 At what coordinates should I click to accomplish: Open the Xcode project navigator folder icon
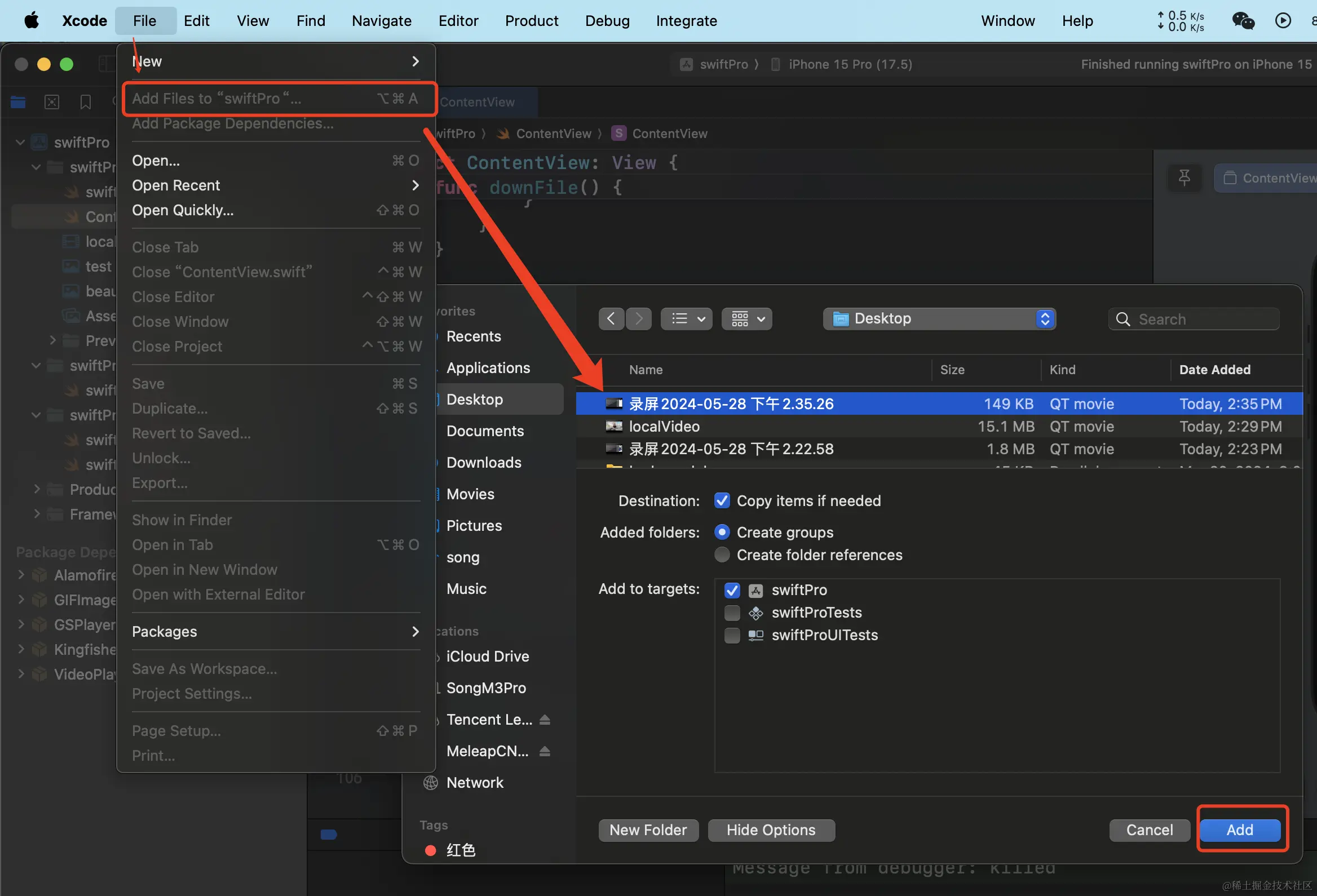18,102
